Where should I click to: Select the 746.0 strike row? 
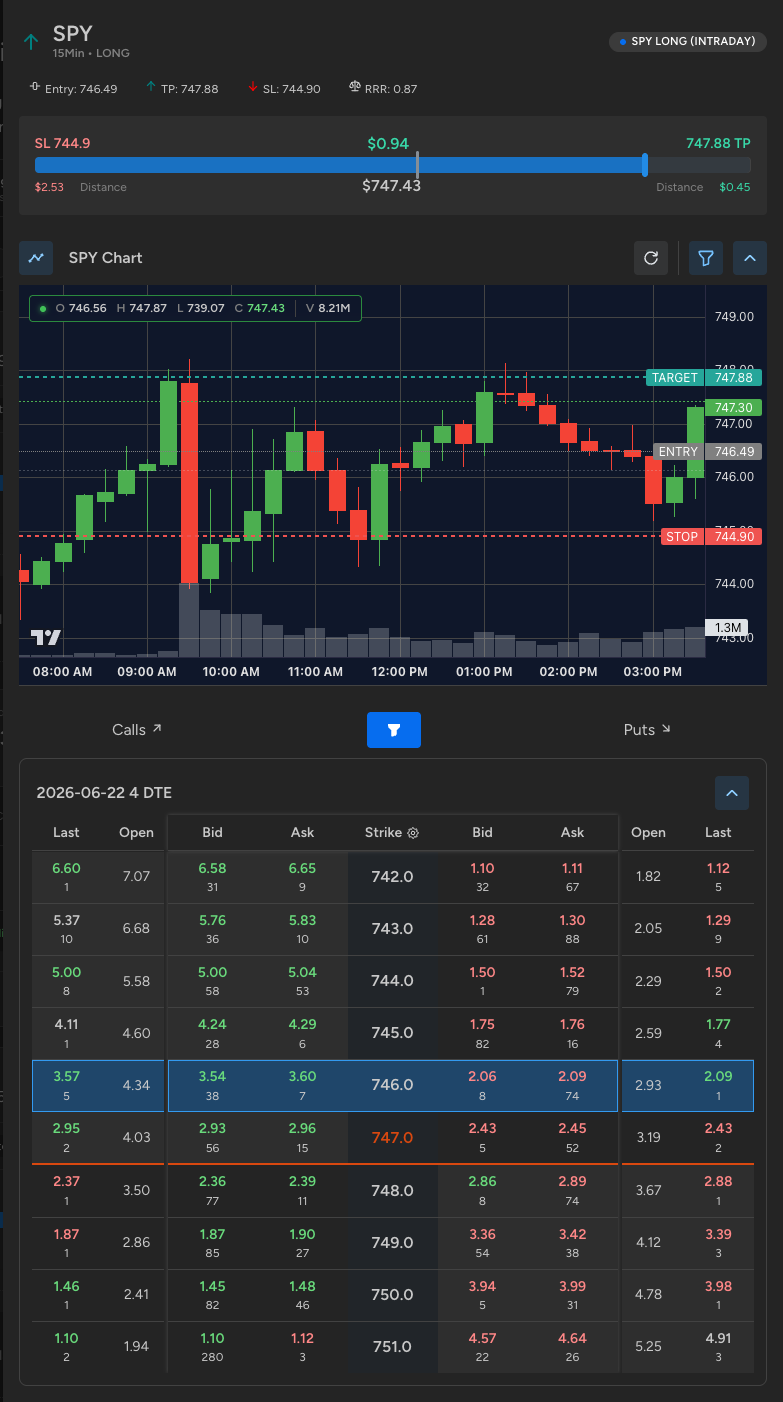(x=392, y=1085)
